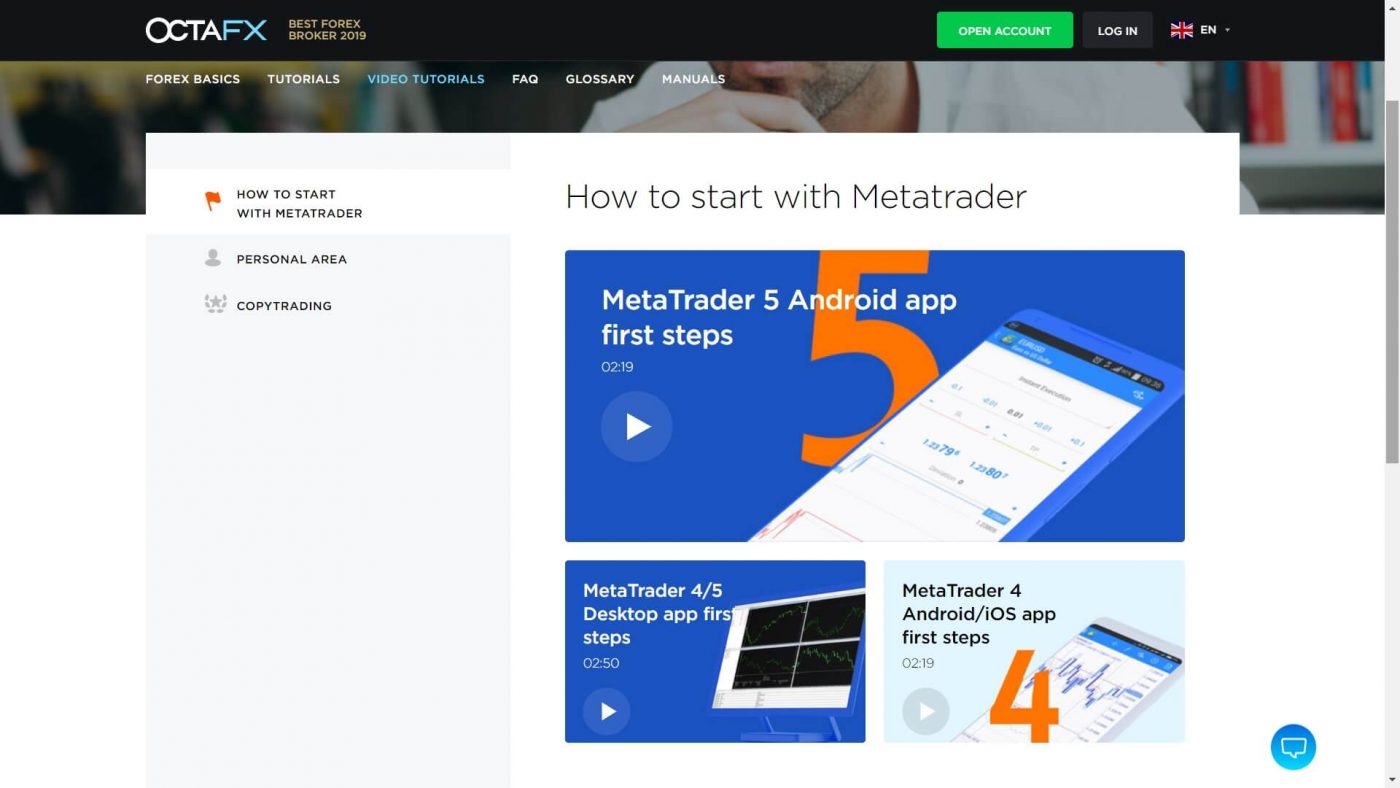Image resolution: width=1400 pixels, height=788 pixels.
Task: Select the Video Tutorials tab
Action: click(426, 79)
